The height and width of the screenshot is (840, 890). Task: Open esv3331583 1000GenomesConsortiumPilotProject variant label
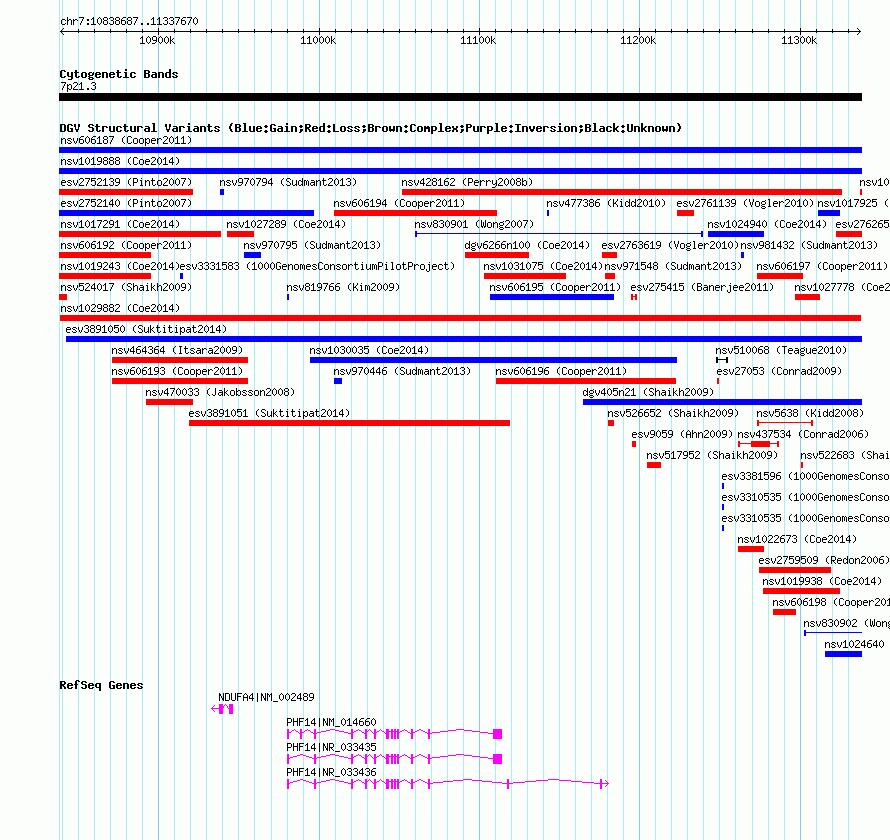[x=317, y=266]
